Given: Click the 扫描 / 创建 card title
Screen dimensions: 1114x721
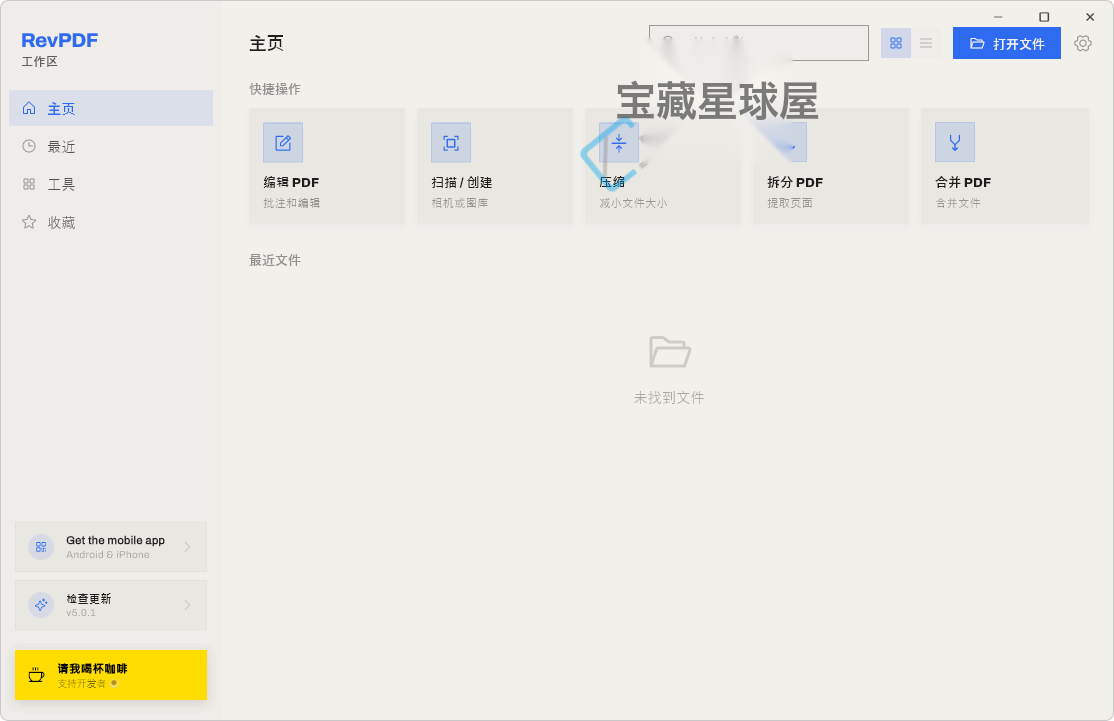Looking at the screenshot, I should tap(462, 183).
